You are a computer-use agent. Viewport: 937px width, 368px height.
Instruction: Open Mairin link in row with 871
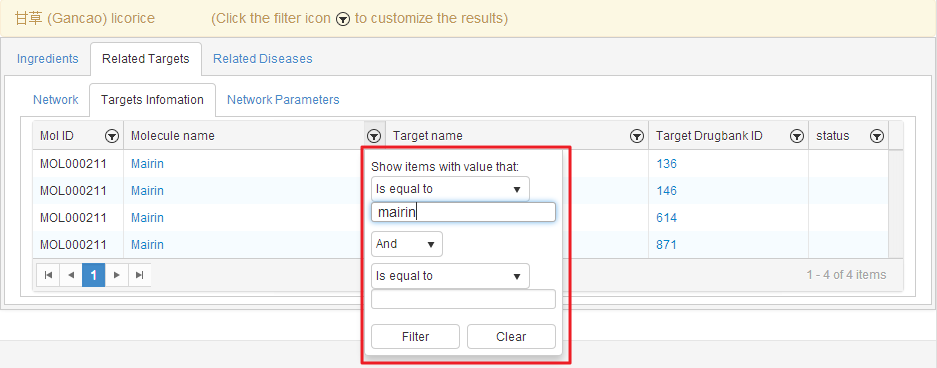(147, 244)
